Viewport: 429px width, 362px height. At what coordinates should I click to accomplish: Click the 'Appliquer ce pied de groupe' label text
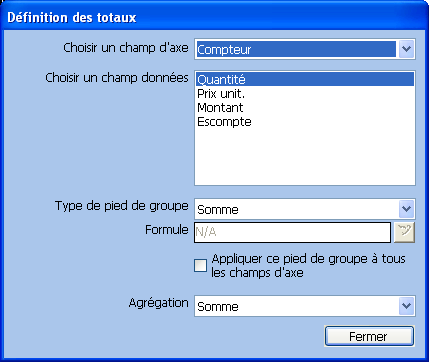point(308,266)
